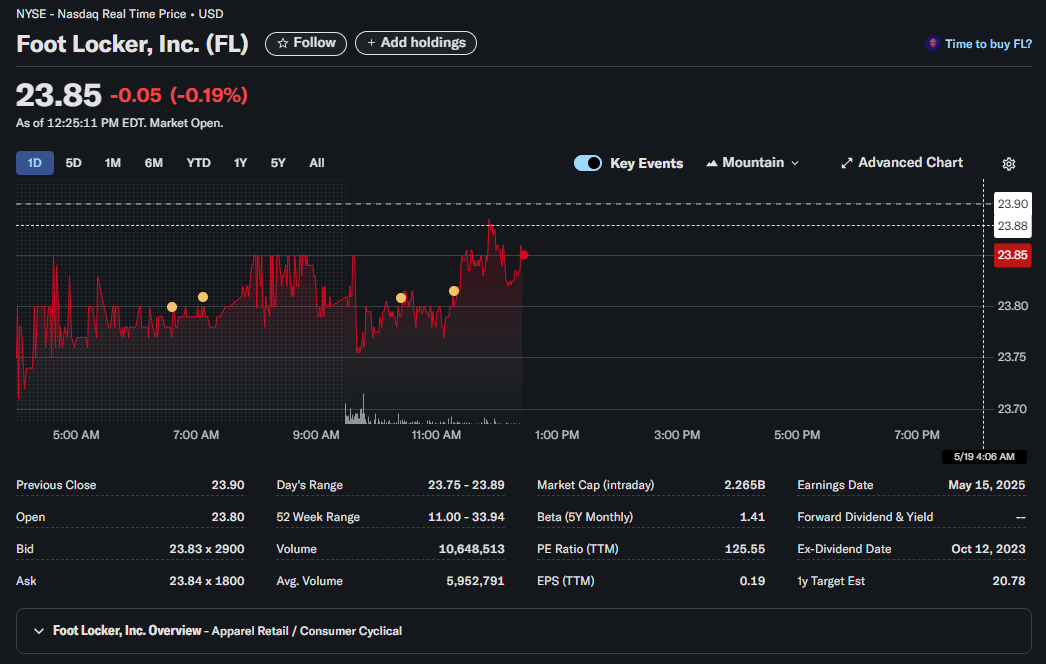
Task: Click the Beta (5Y Monthly) label
Action: pos(585,517)
